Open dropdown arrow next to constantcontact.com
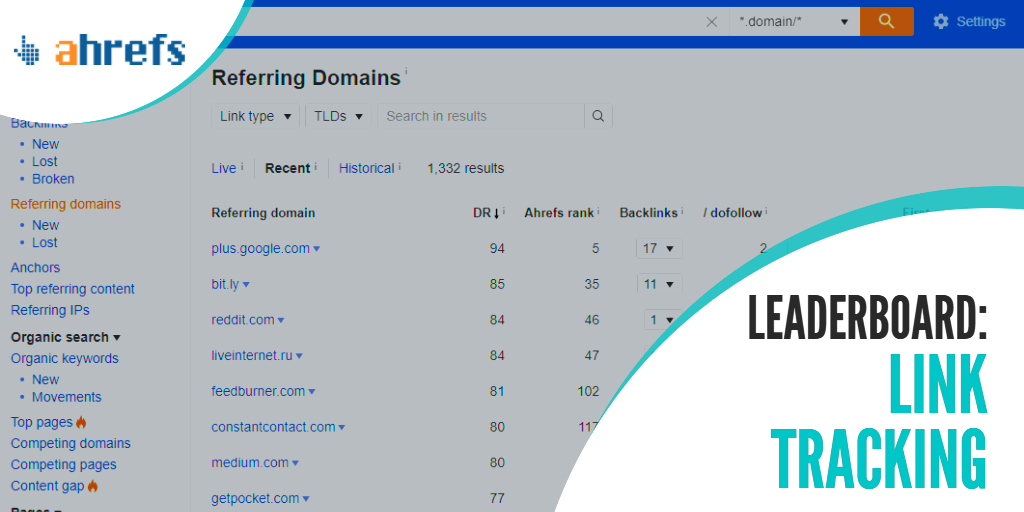Image resolution: width=1024 pixels, height=512 pixels. (x=342, y=428)
